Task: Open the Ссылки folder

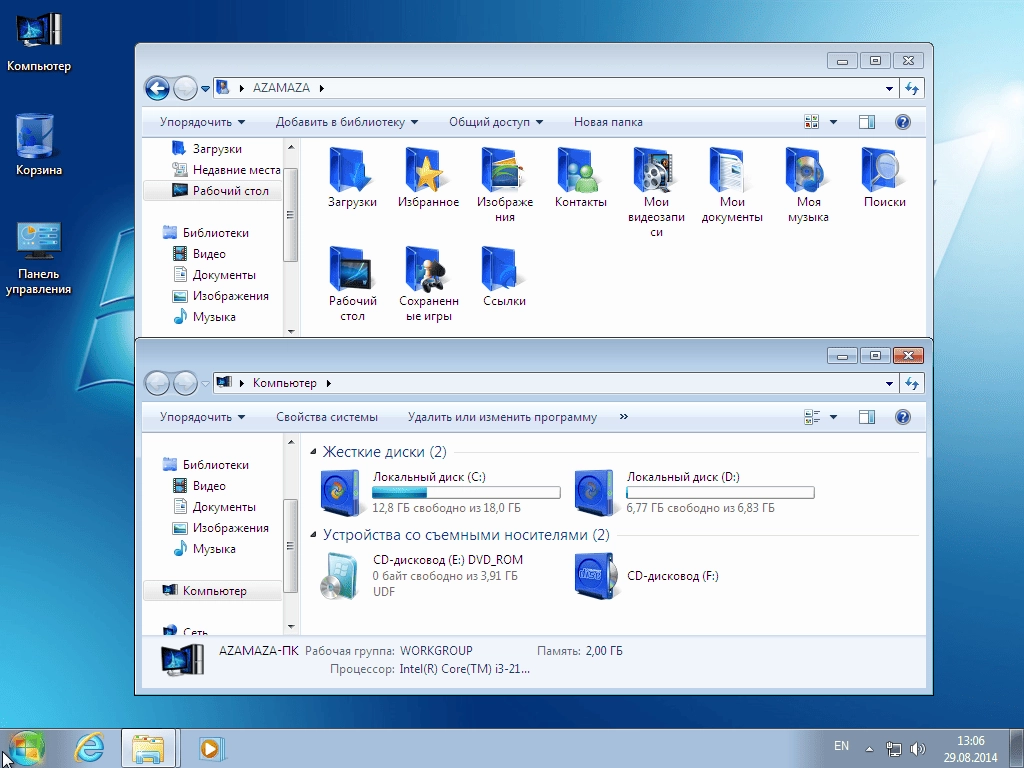Action: pos(504,277)
